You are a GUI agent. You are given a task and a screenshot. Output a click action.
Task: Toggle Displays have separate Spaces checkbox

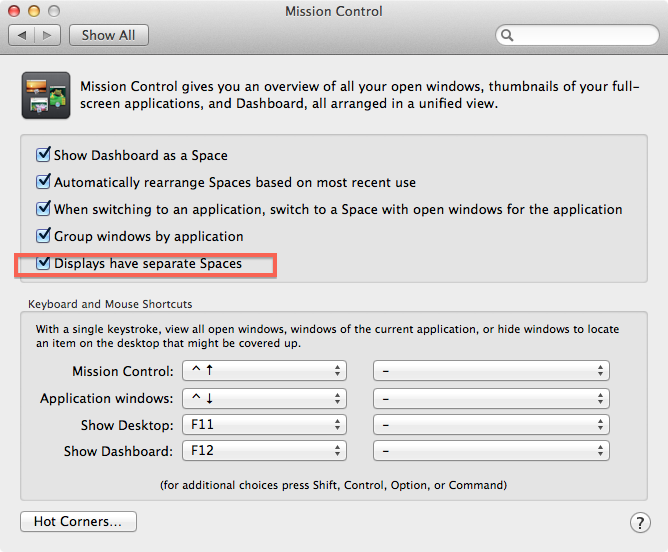coord(43,263)
